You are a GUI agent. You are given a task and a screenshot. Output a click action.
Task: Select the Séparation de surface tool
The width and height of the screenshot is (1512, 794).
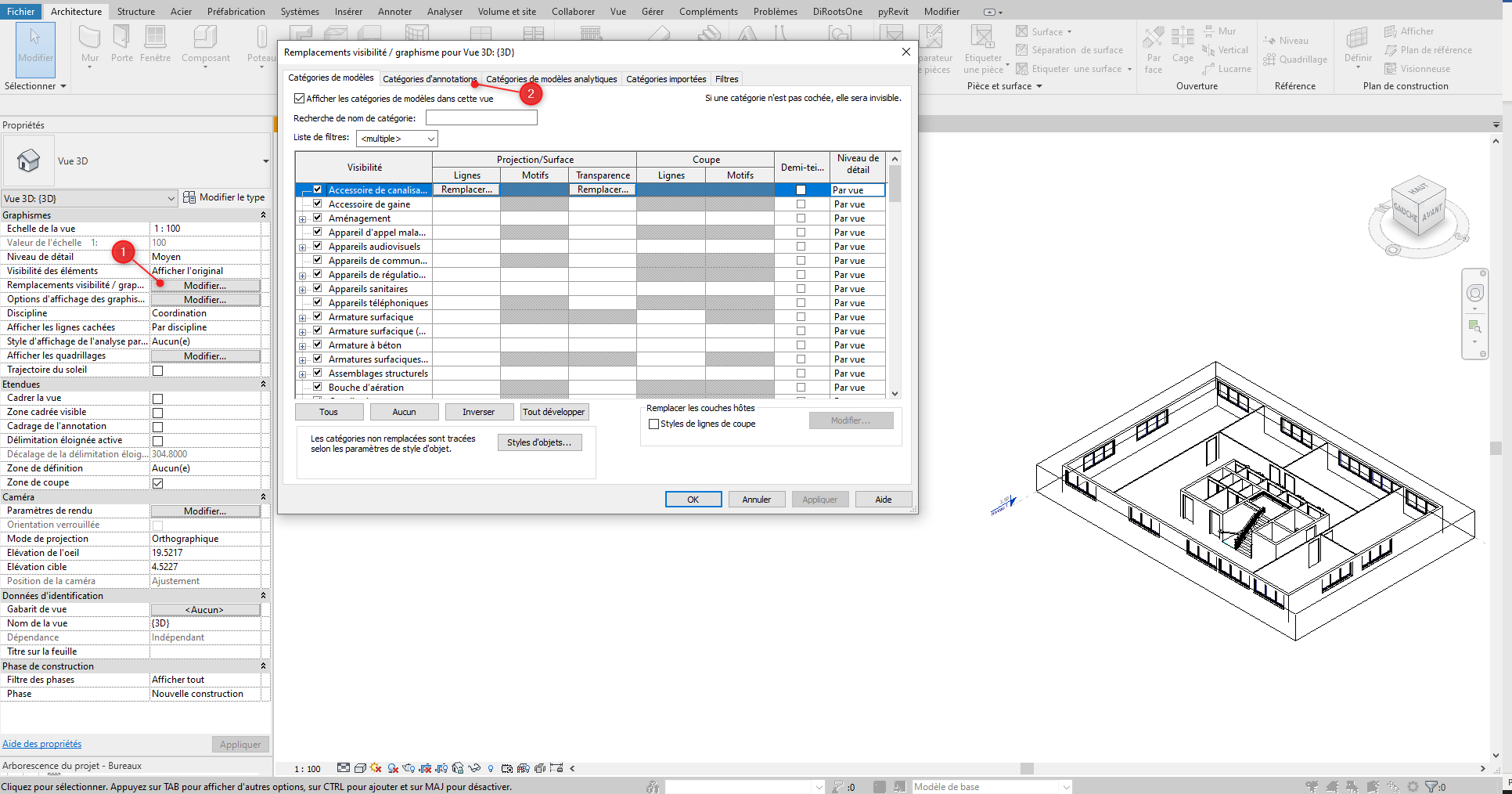[x=1069, y=50]
